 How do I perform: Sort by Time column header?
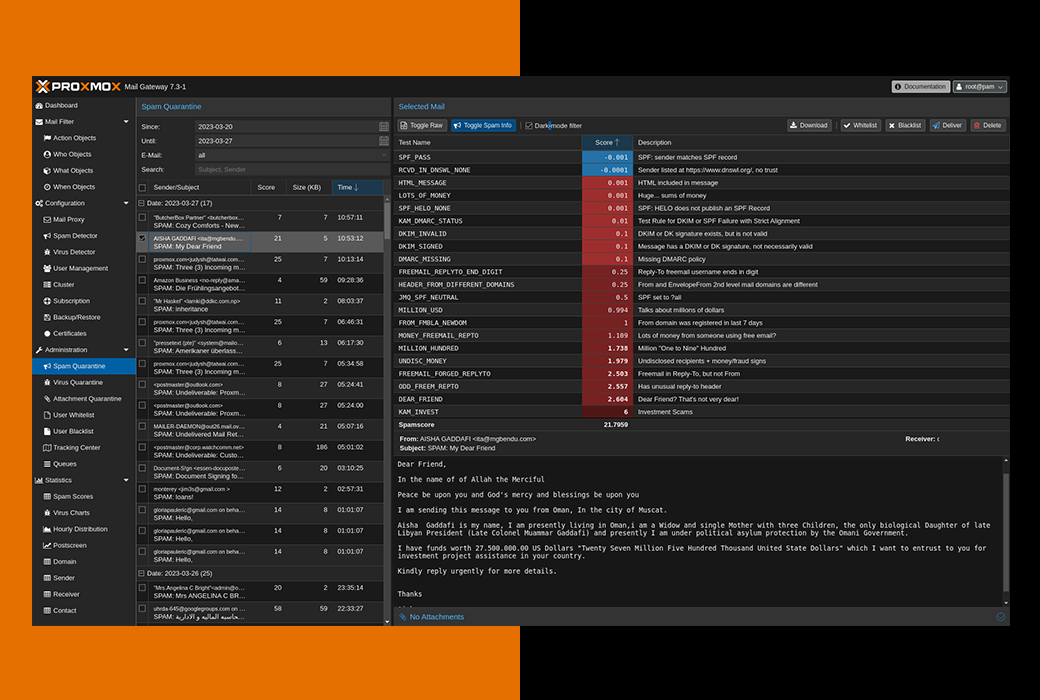tap(357, 188)
